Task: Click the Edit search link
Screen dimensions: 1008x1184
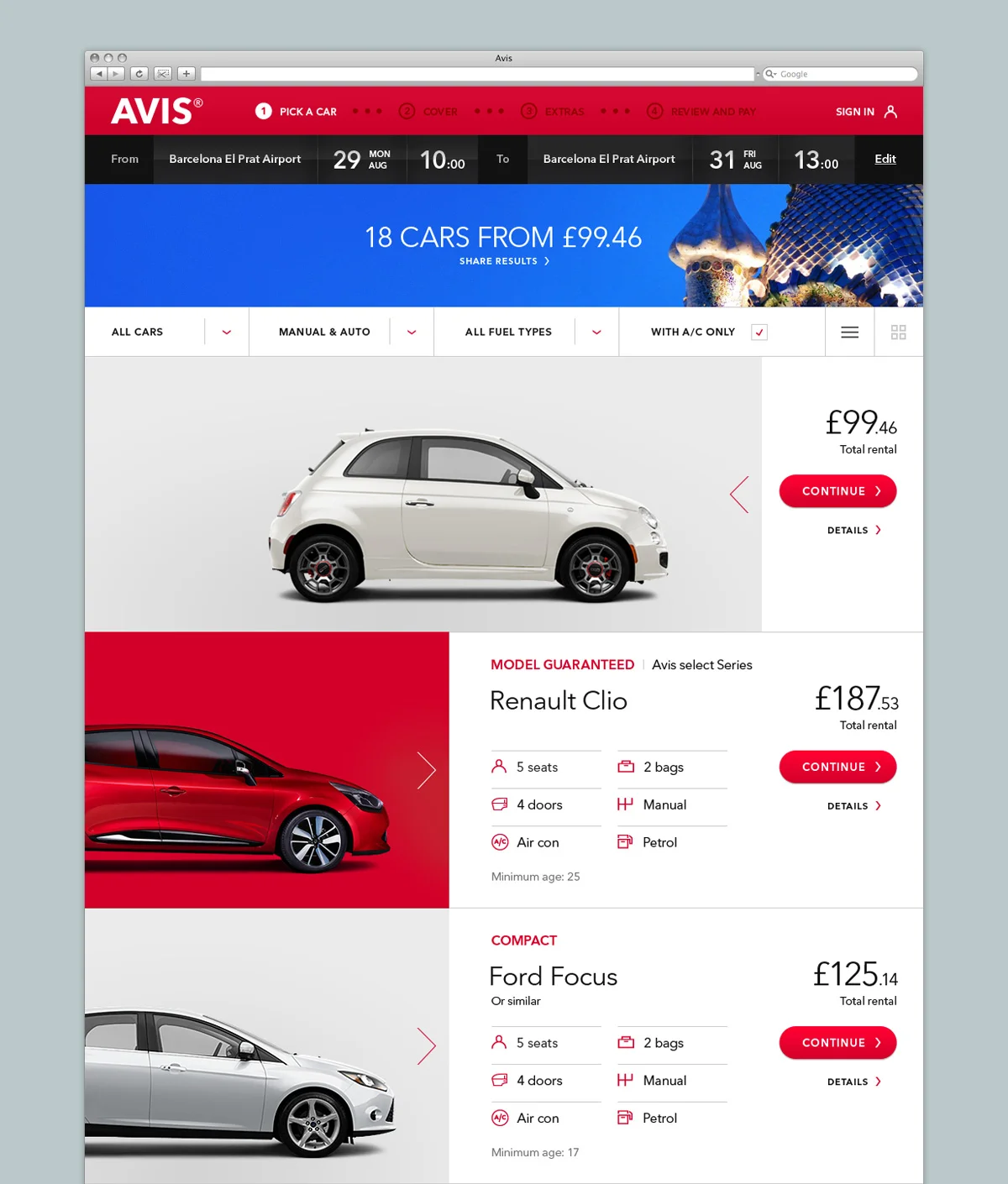Action: pos(885,159)
